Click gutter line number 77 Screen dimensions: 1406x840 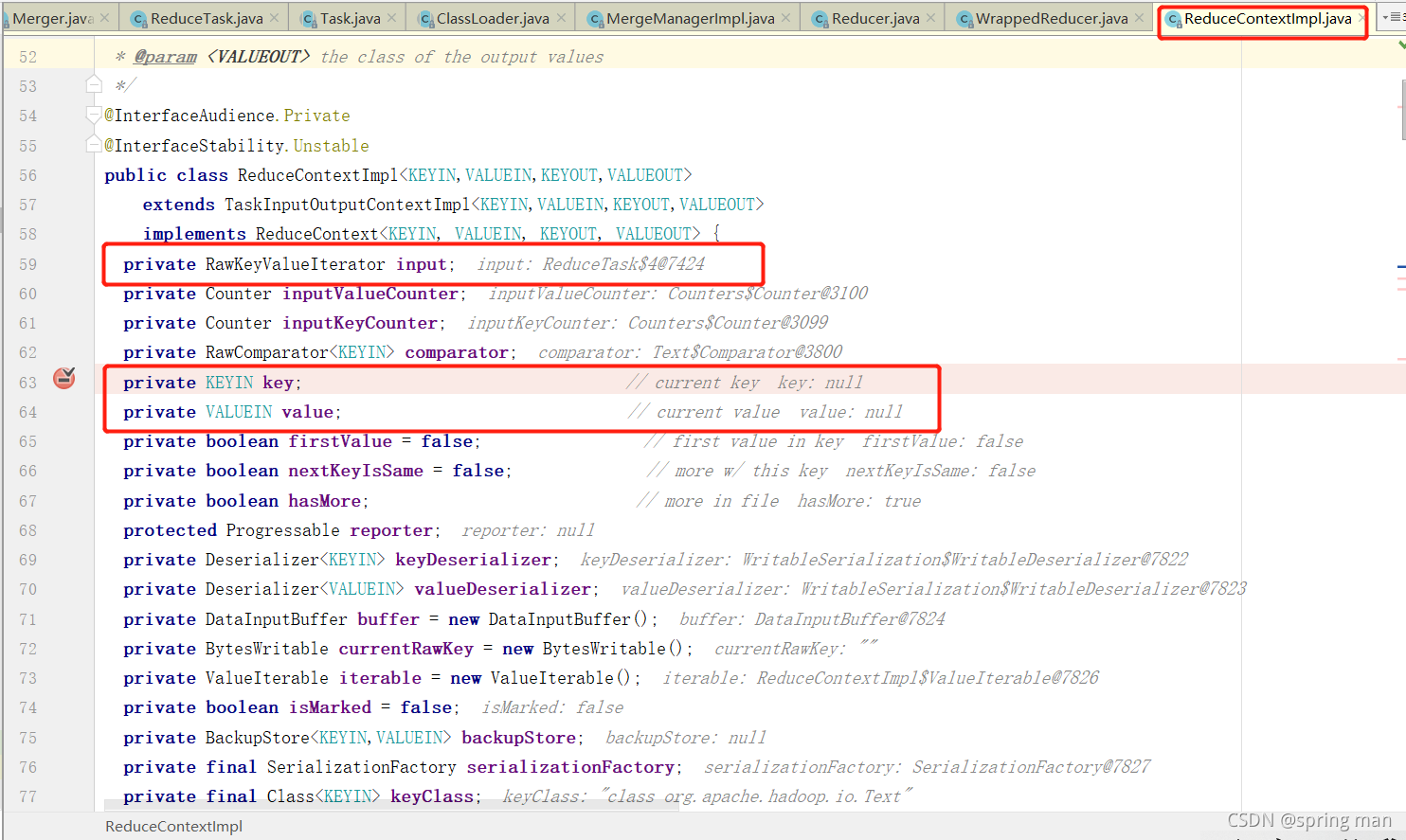click(x=28, y=796)
